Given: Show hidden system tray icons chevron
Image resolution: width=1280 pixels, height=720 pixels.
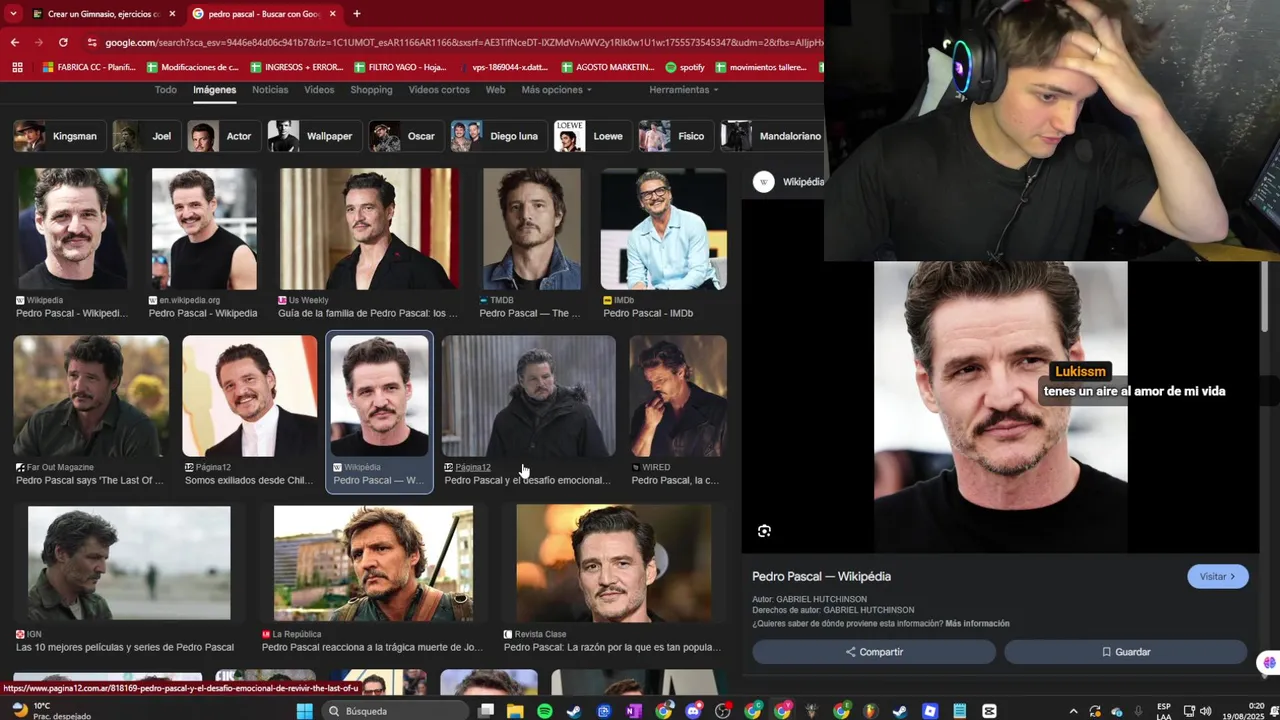Looking at the screenshot, I should coord(1074,711).
